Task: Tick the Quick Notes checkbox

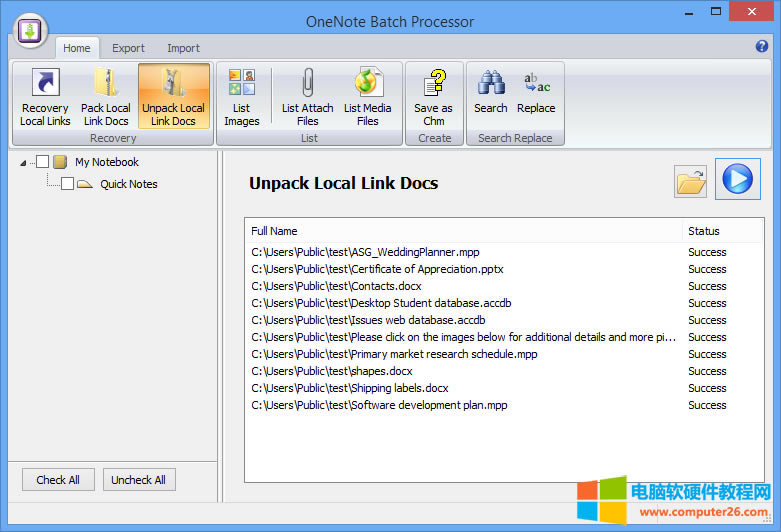Action: tap(67, 184)
